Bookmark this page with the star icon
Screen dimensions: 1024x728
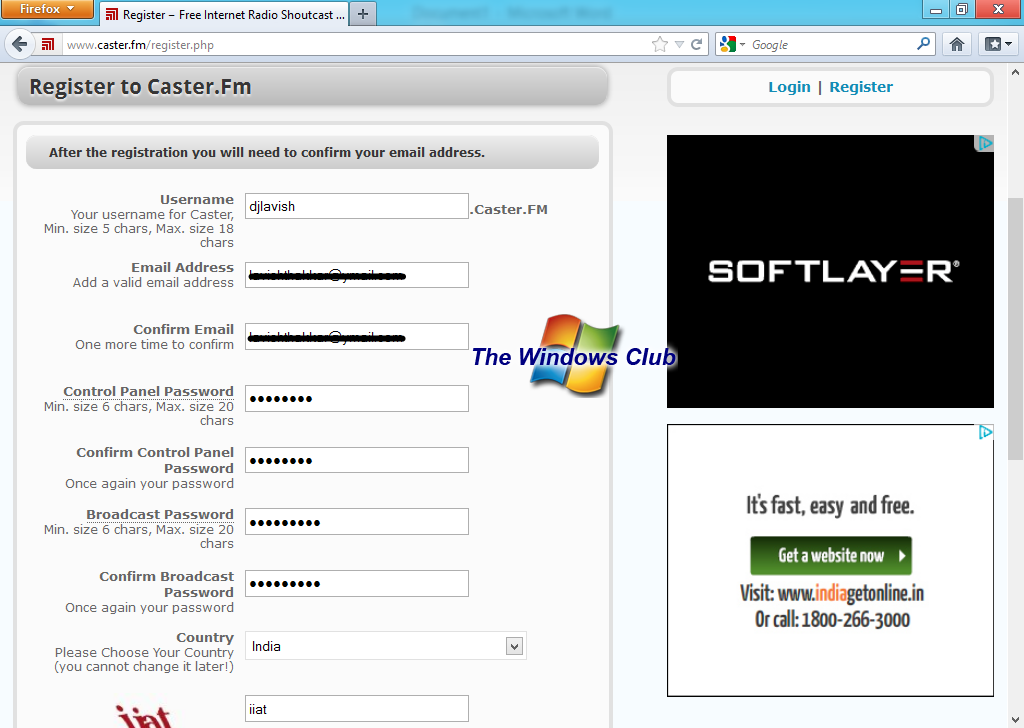660,44
